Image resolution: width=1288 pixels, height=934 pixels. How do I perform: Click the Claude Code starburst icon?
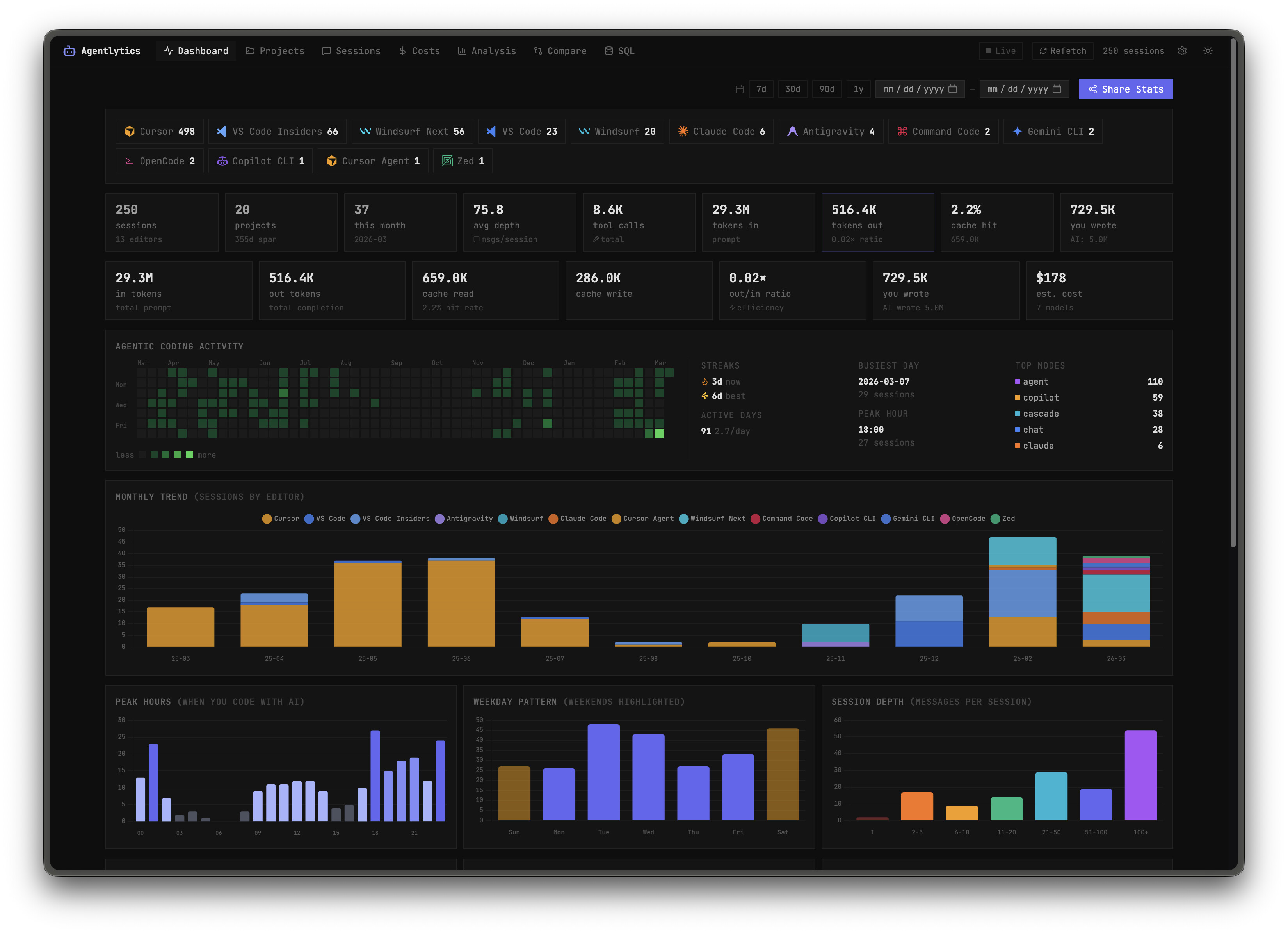(x=683, y=131)
